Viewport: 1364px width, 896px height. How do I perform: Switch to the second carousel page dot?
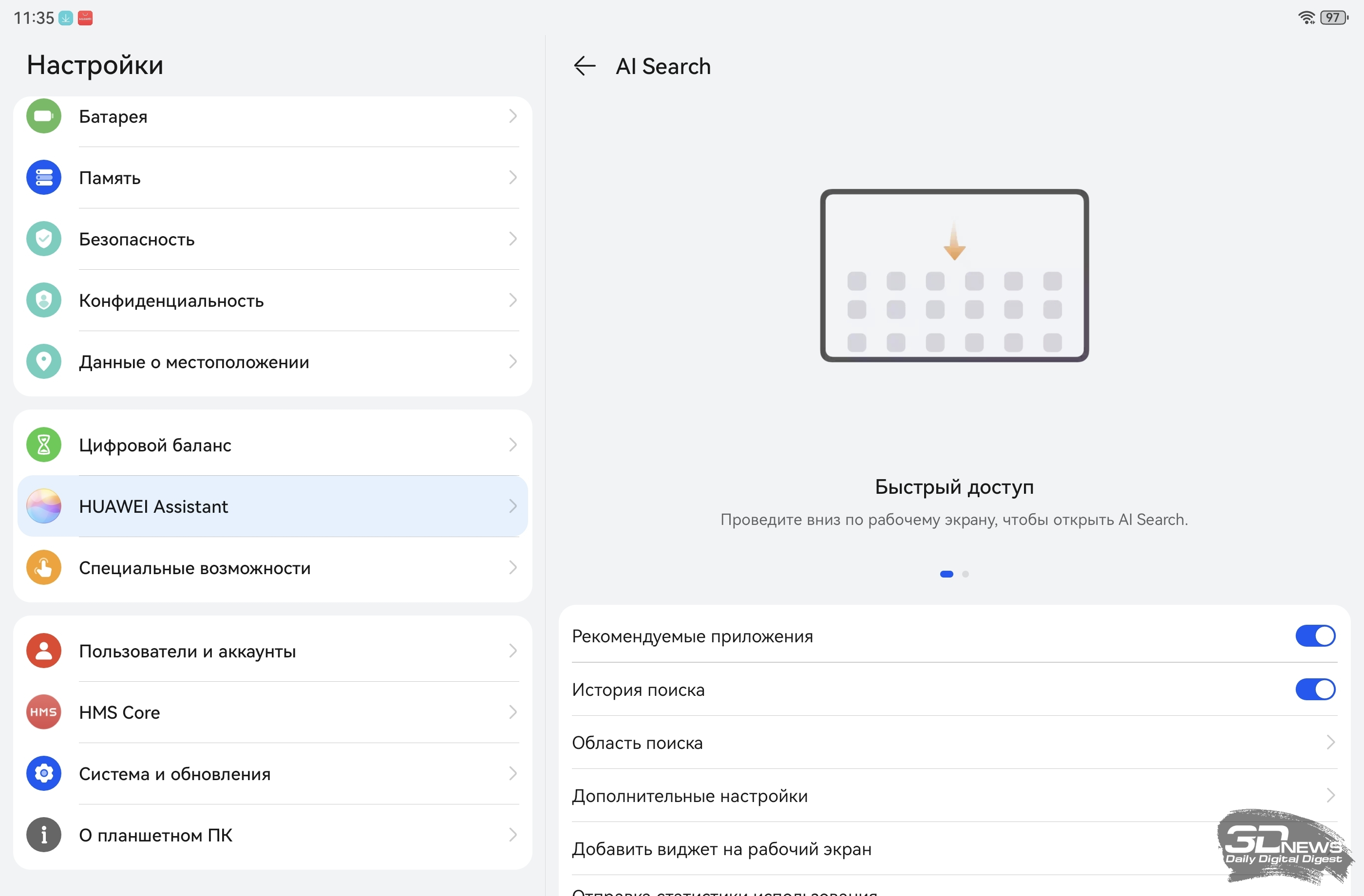click(966, 574)
